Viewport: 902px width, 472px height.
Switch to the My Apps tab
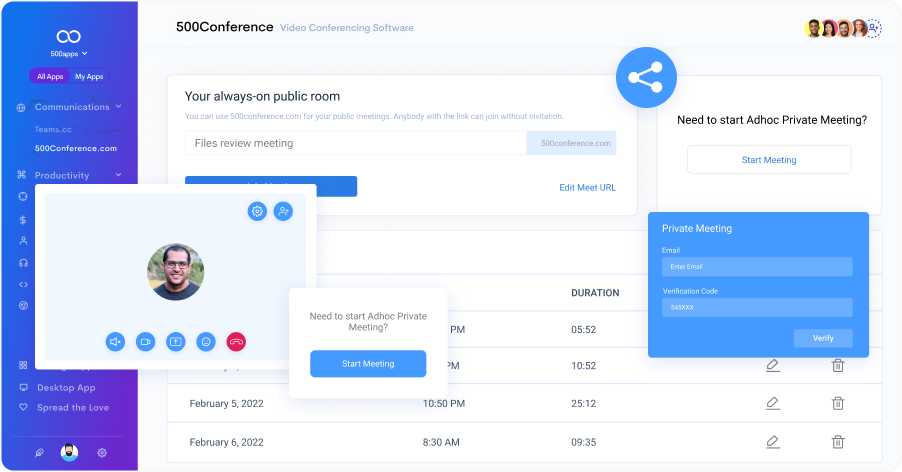(89, 76)
